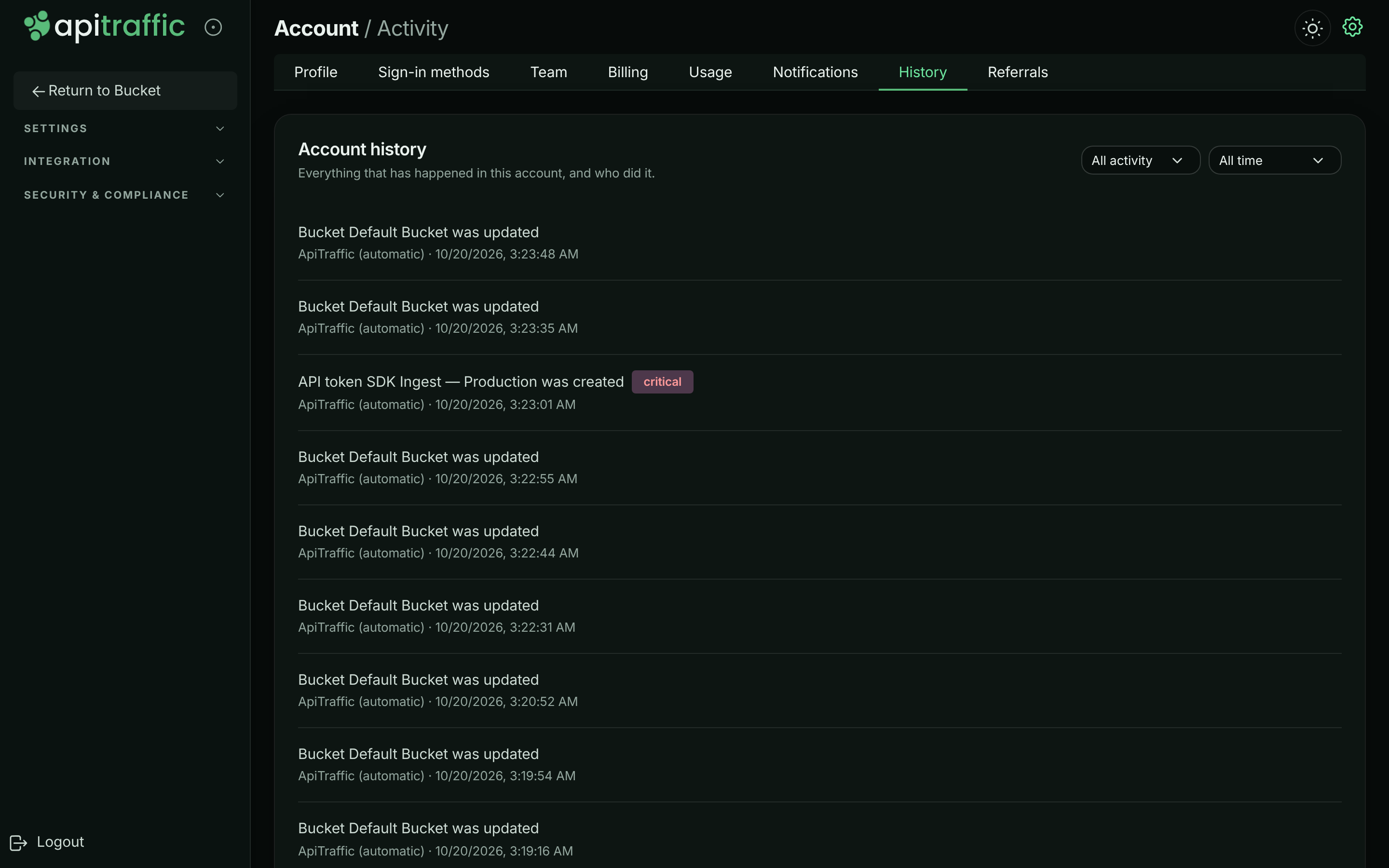Switch to the Profile tab
Screen dimensions: 1389x868
tap(316, 72)
